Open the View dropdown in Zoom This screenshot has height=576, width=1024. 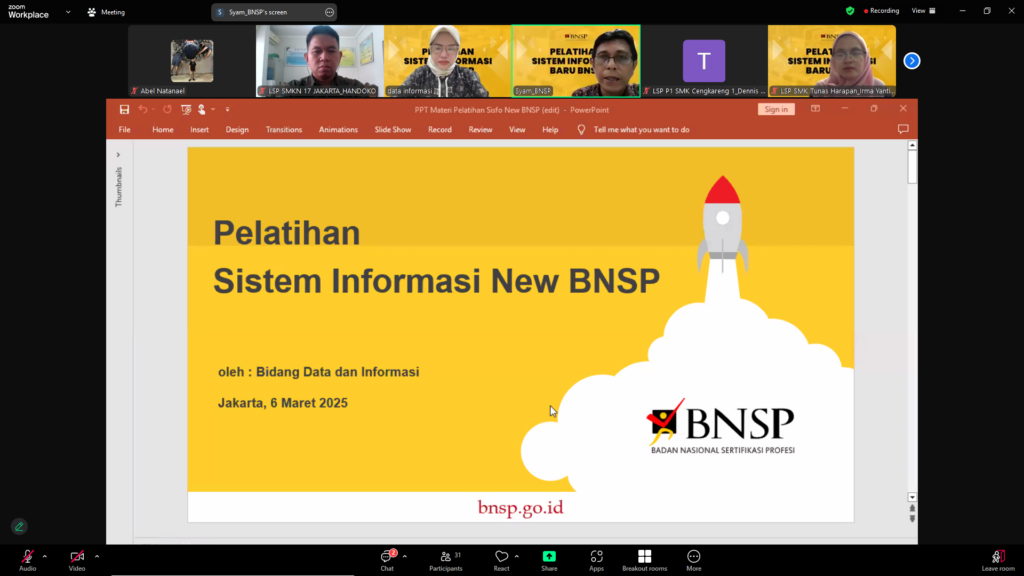coord(922,11)
